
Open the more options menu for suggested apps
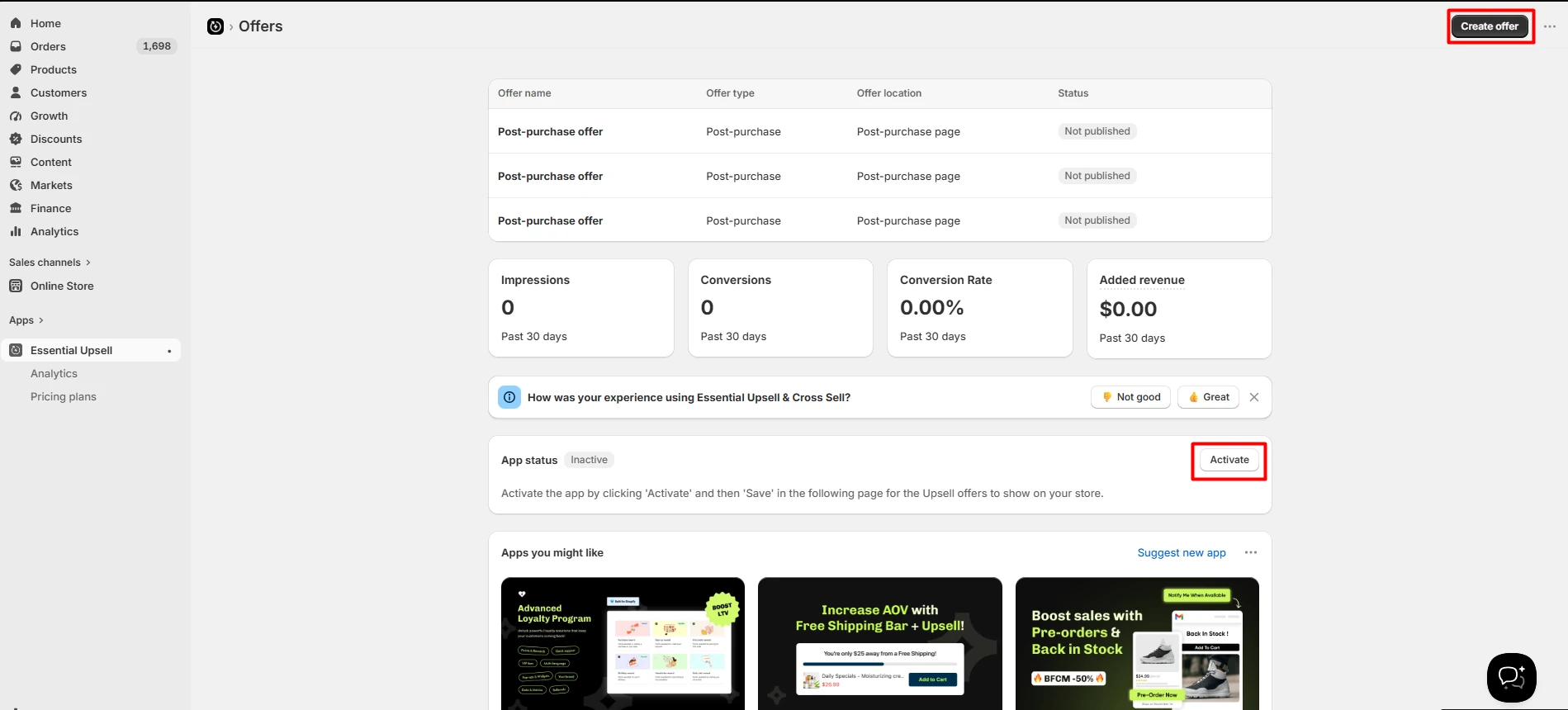(1251, 552)
